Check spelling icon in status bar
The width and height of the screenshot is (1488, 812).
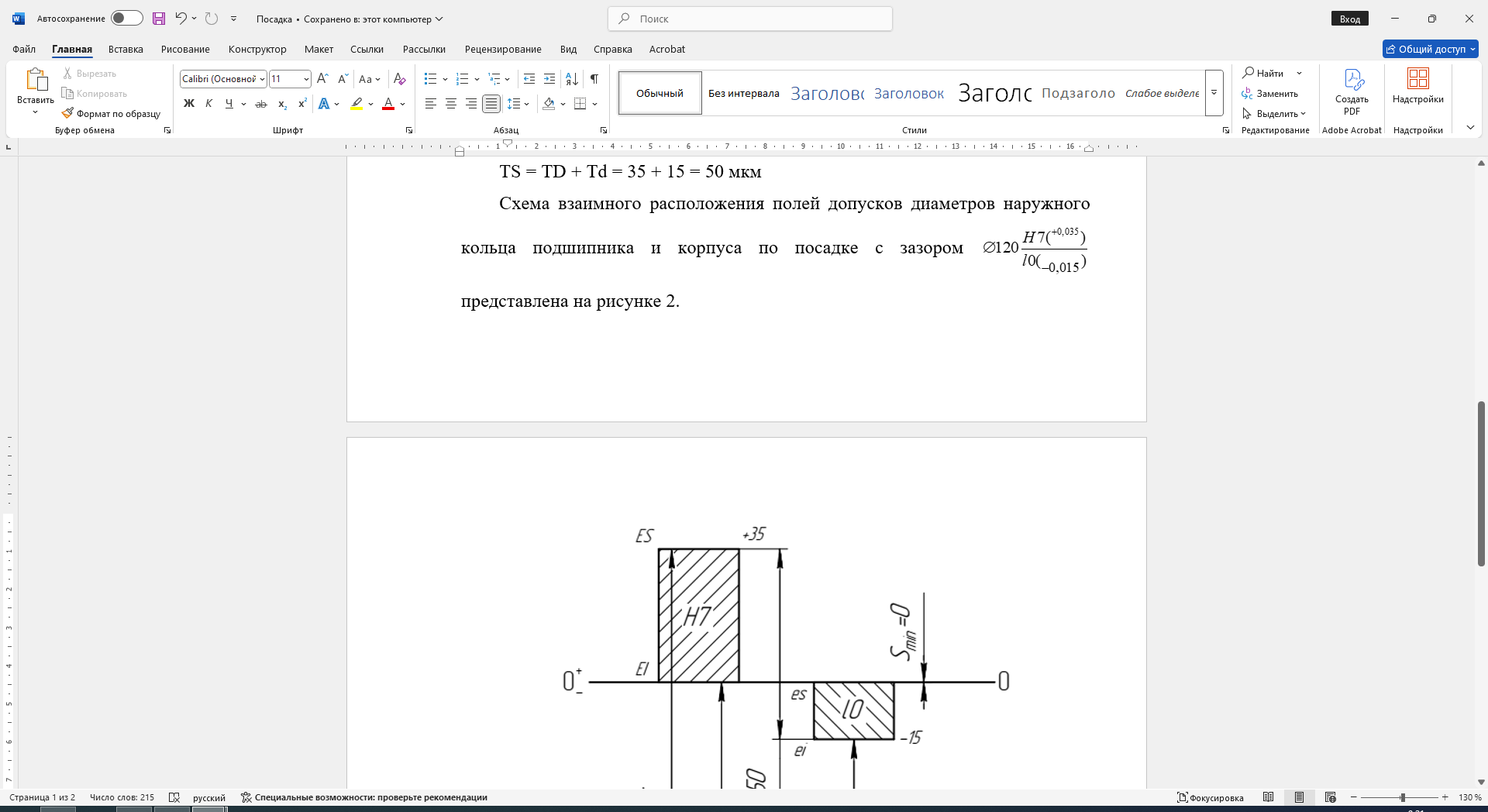pos(174,797)
